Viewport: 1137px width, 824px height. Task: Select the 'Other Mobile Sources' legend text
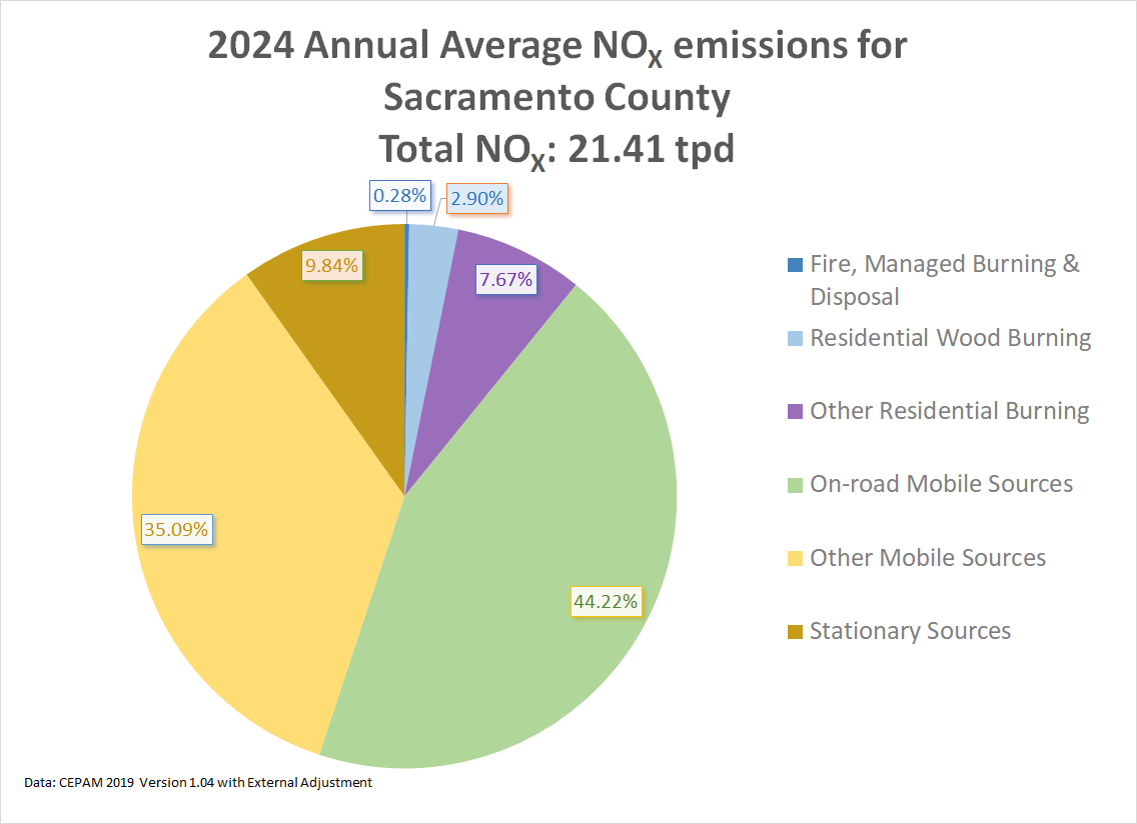point(928,558)
